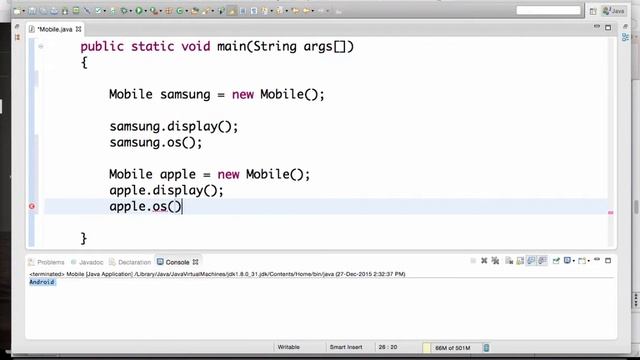
Task: Minimize the Console panel
Action: click(597, 259)
